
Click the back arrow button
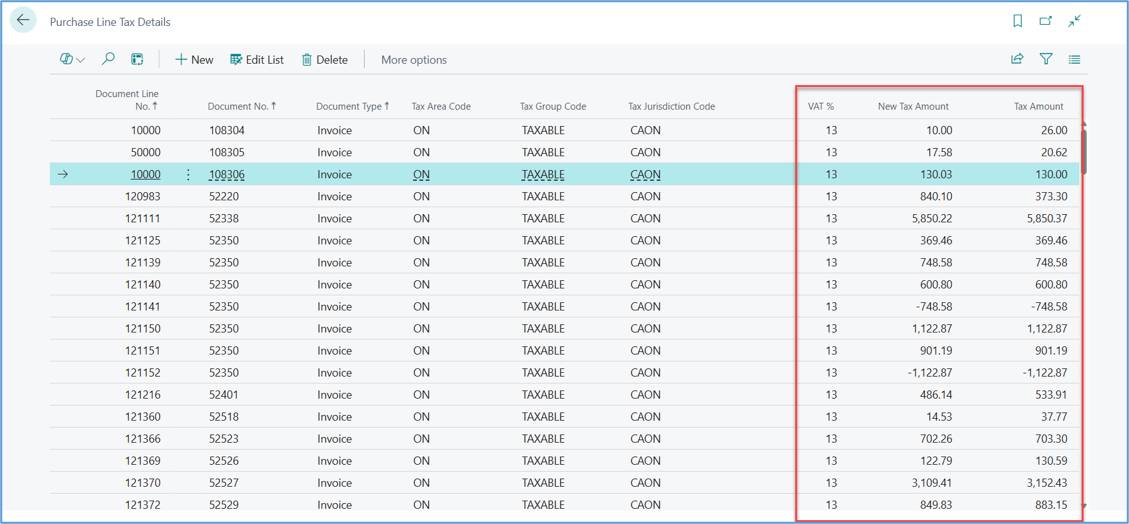pos(23,20)
